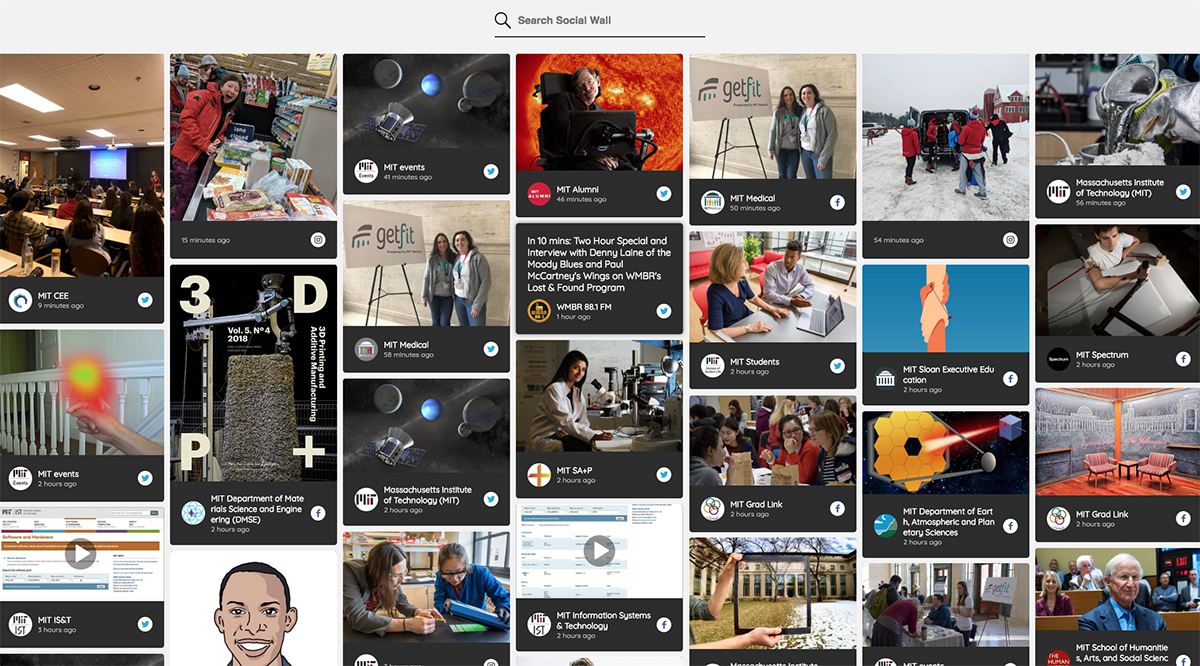
Task: Open Facebook icon on MIT Information Systems & Technology card
Action: (x=664, y=625)
